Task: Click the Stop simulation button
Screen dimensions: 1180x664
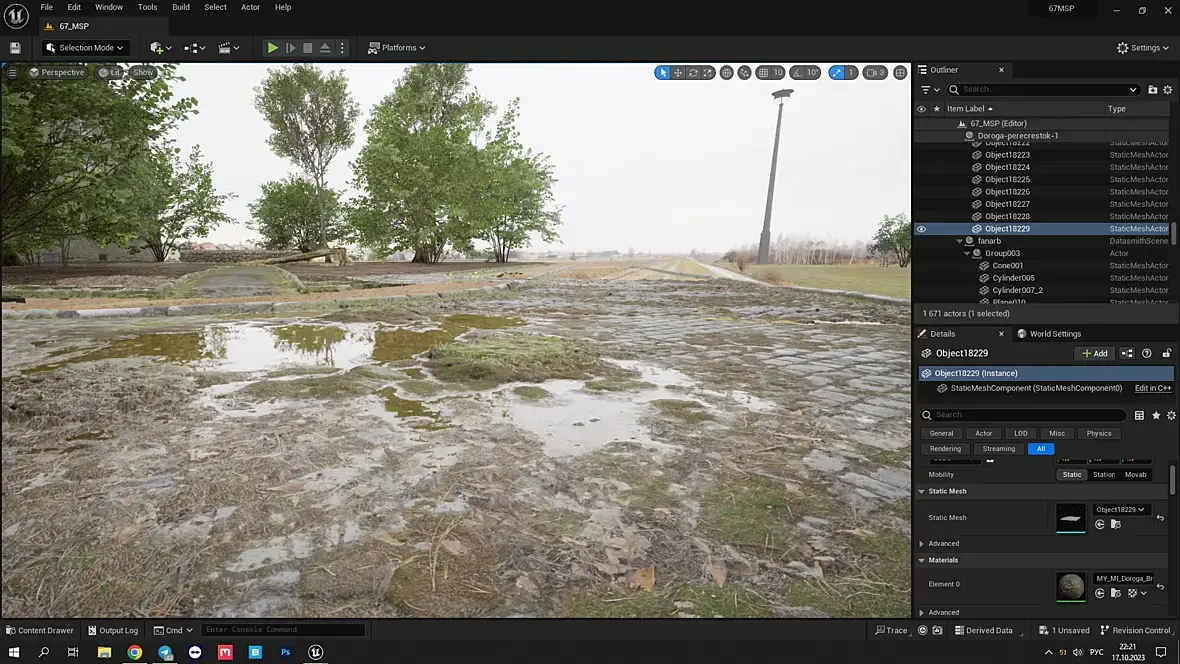Action: coord(308,47)
